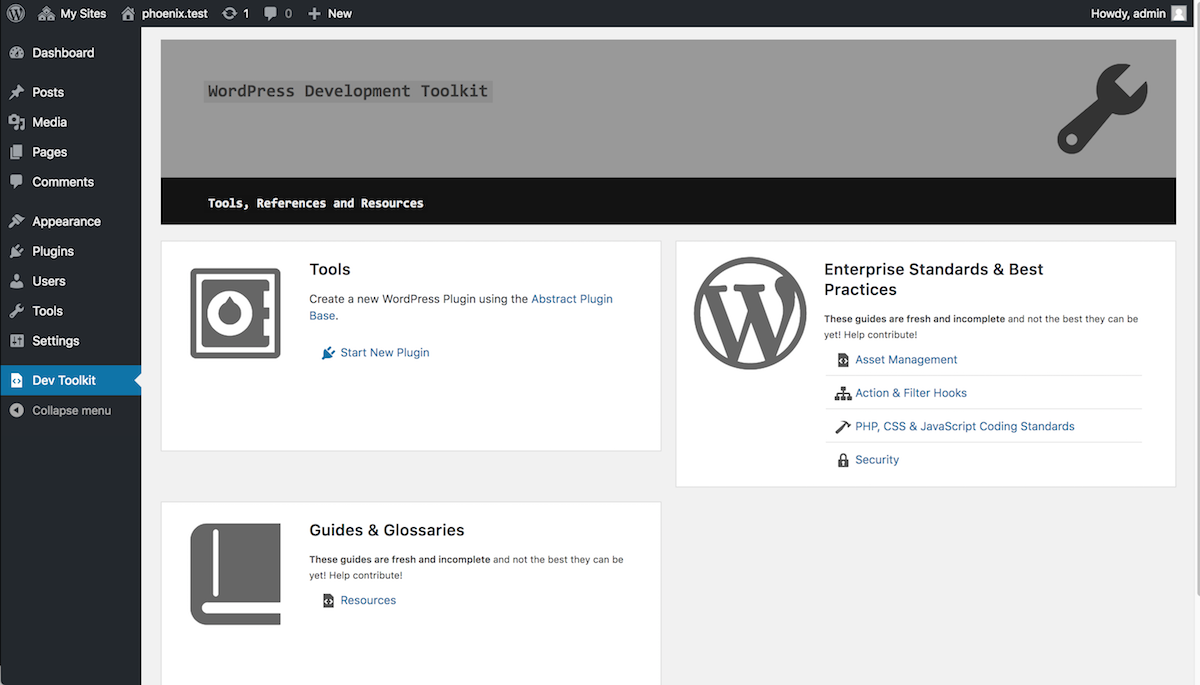
Task: Open the Users menu item
Action: [x=70, y=281]
